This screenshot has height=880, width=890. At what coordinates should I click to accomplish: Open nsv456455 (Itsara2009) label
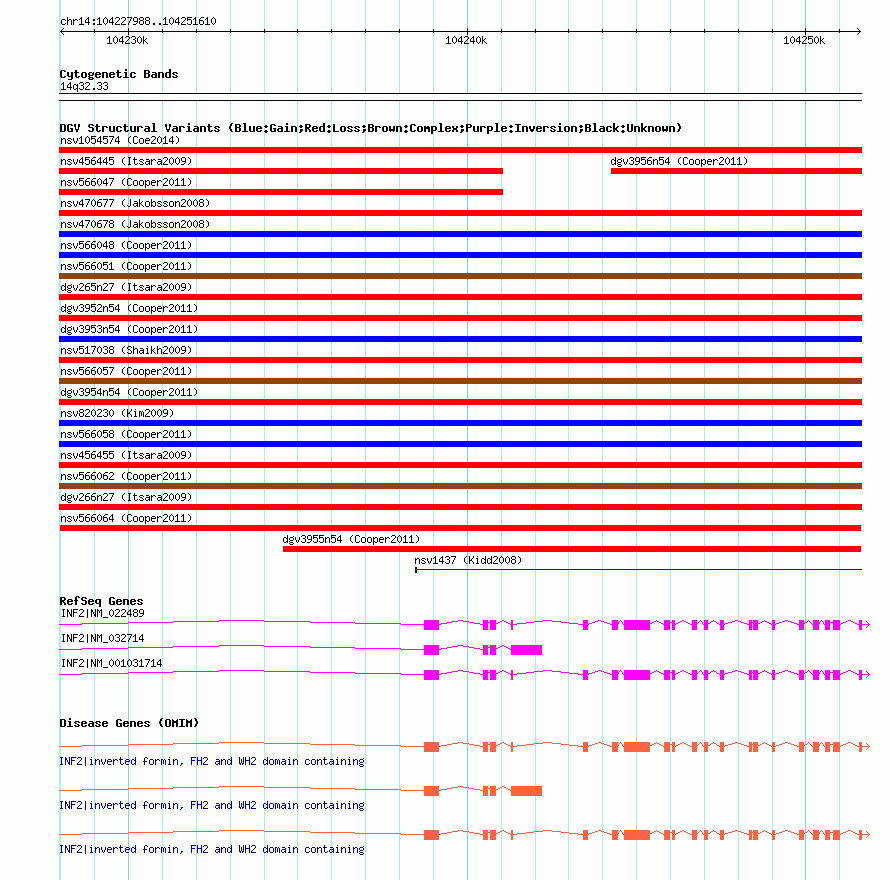coord(126,455)
